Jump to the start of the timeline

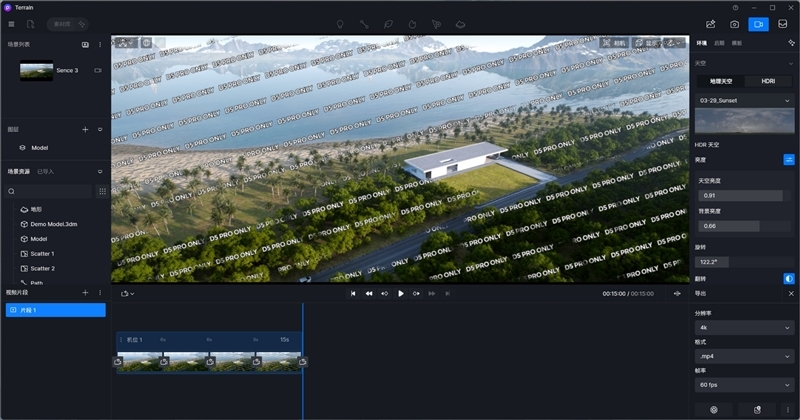pos(353,293)
